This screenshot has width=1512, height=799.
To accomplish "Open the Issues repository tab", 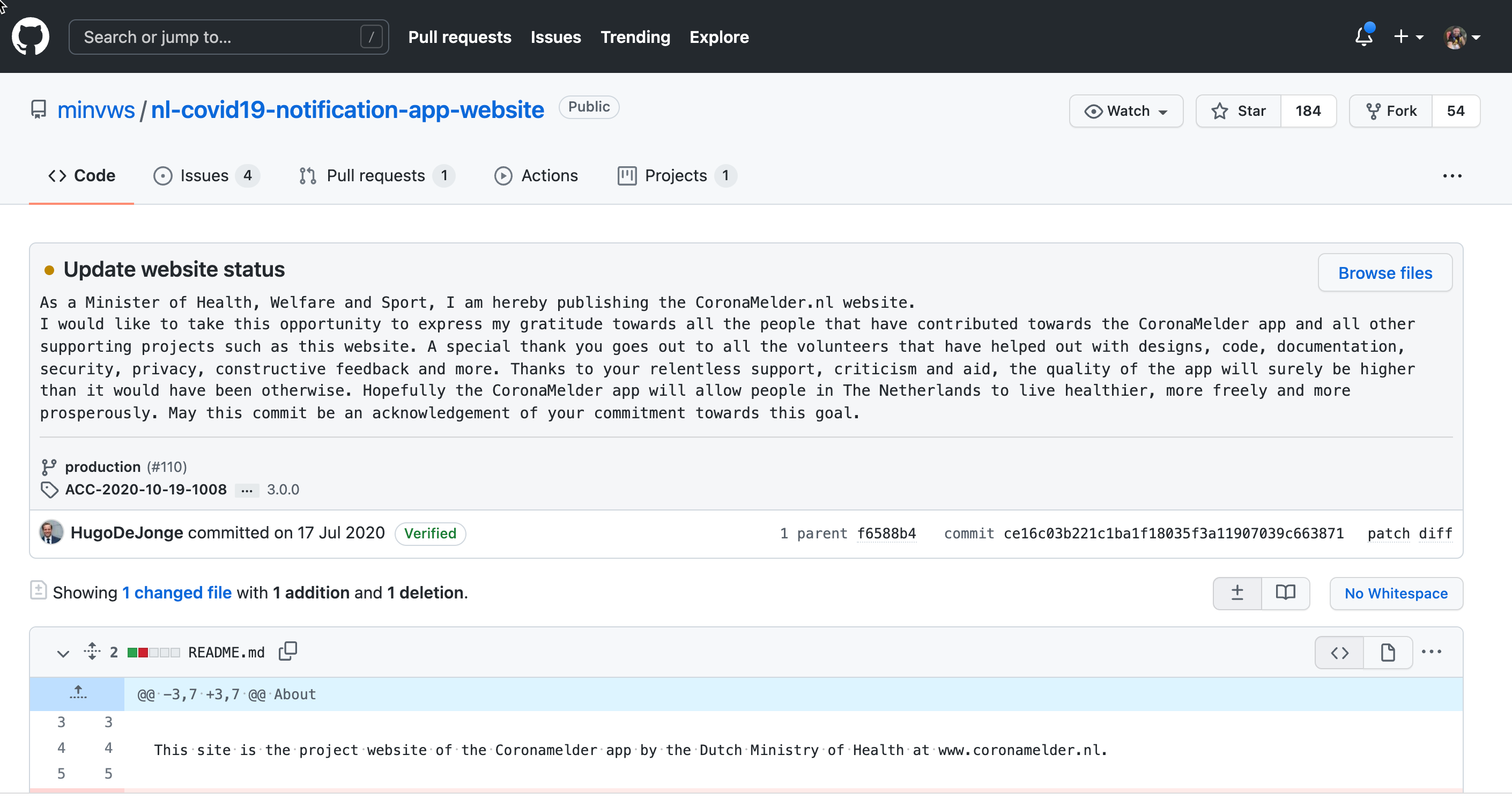I will pos(204,175).
